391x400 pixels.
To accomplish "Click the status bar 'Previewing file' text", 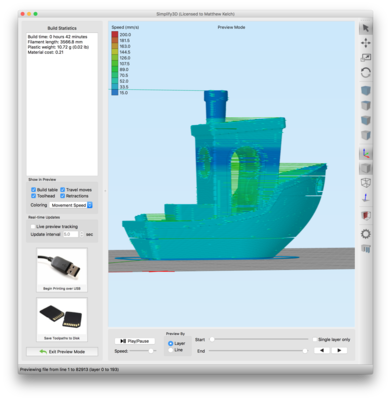I will pyautogui.click(x=69, y=370).
